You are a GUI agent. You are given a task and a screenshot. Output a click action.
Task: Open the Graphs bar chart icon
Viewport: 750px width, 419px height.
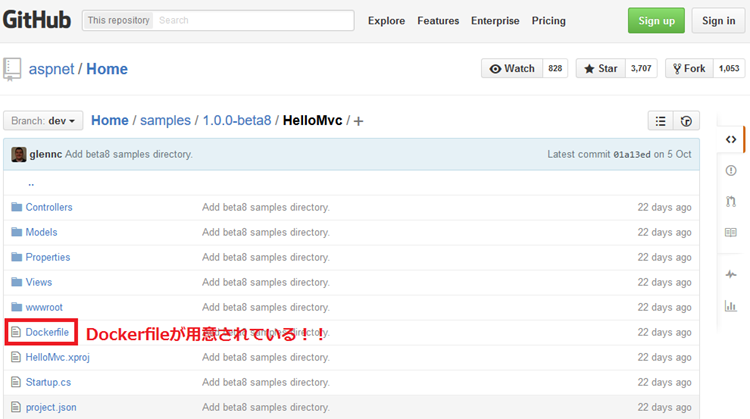tap(730, 306)
